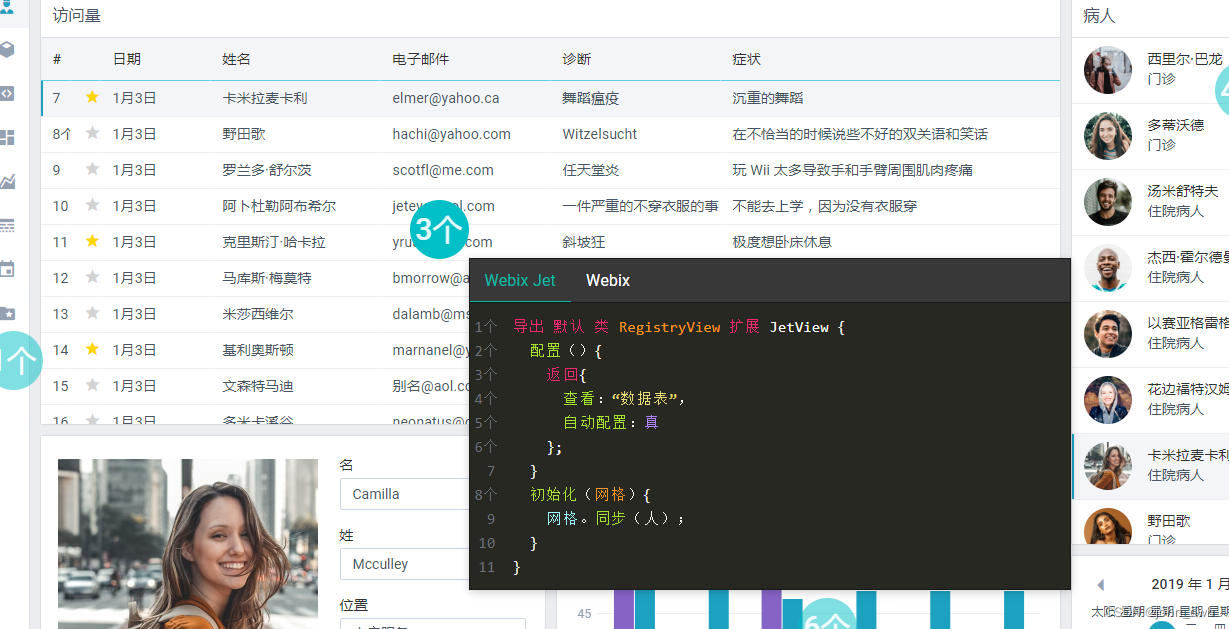Click avatar of 卡米拉麦卡利 in patients list
Screen dimensions: 1229x629
(1108, 466)
